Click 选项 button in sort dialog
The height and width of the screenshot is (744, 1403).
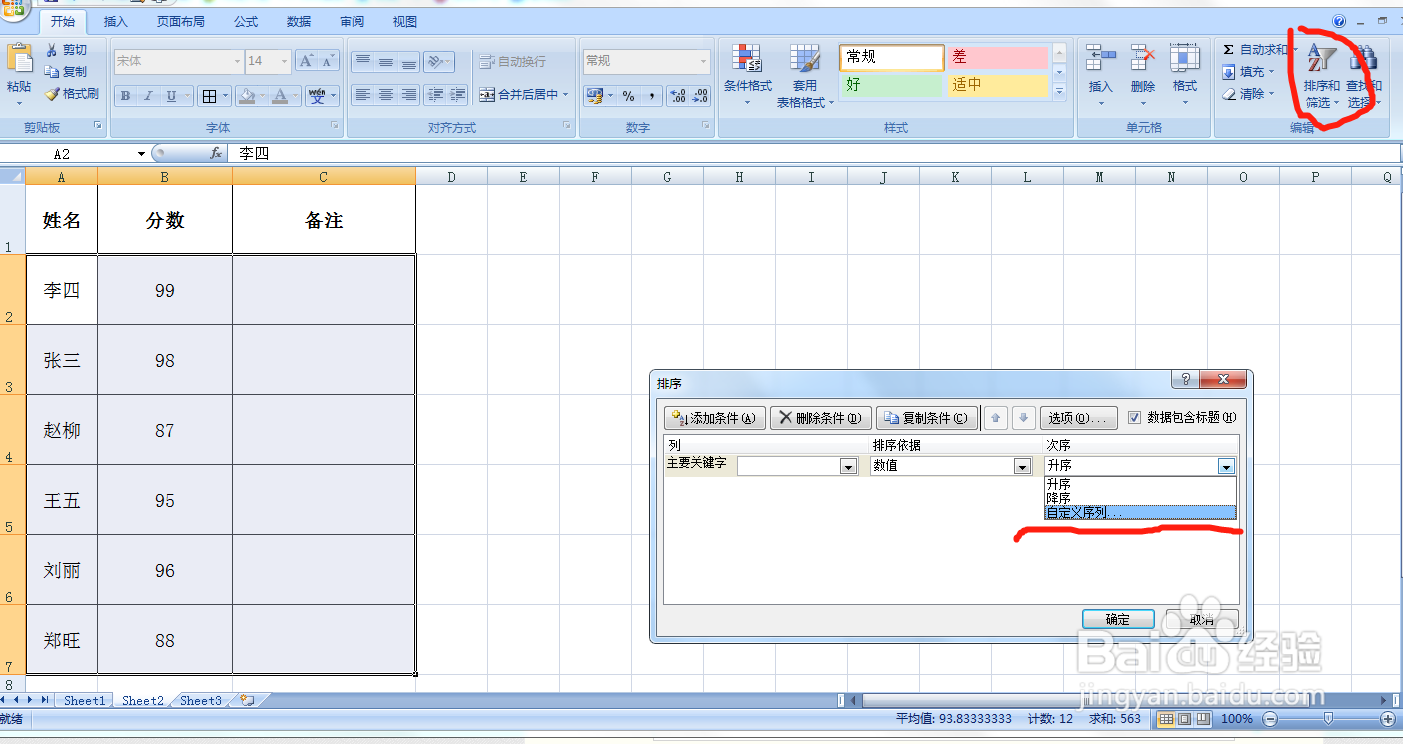click(1079, 418)
